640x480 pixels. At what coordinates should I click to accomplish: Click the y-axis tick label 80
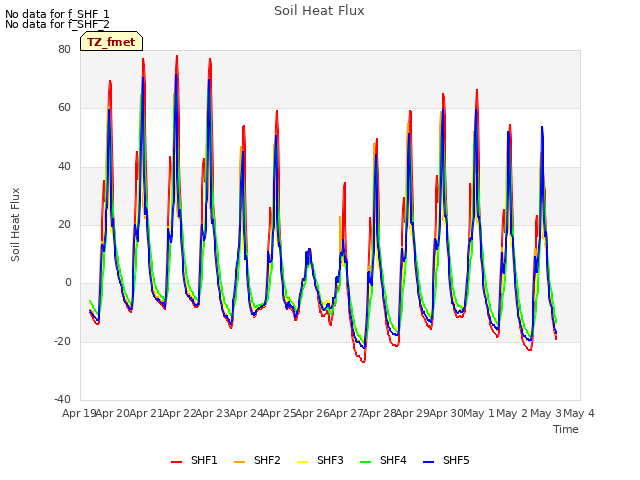point(64,49)
